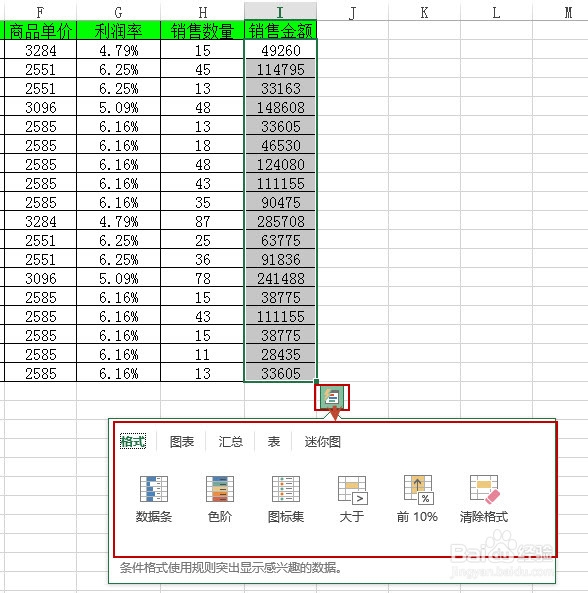Viewport: 588px width, 593px height.
Task: Select cell with value 241488
Action: tap(280, 278)
